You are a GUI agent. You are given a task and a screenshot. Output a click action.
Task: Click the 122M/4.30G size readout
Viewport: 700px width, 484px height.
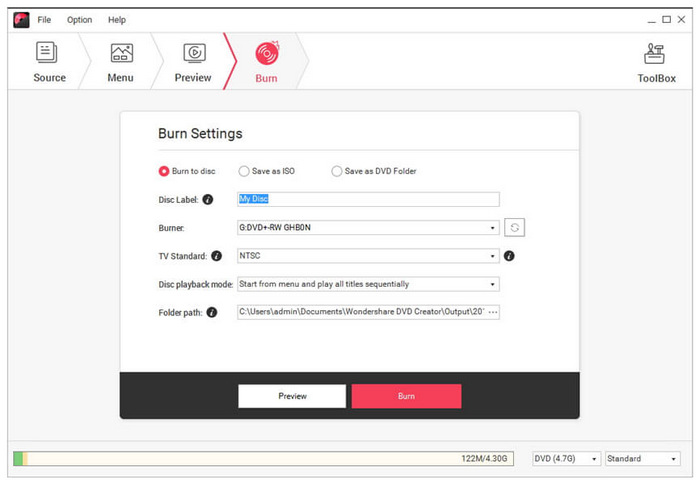(484, 459)
